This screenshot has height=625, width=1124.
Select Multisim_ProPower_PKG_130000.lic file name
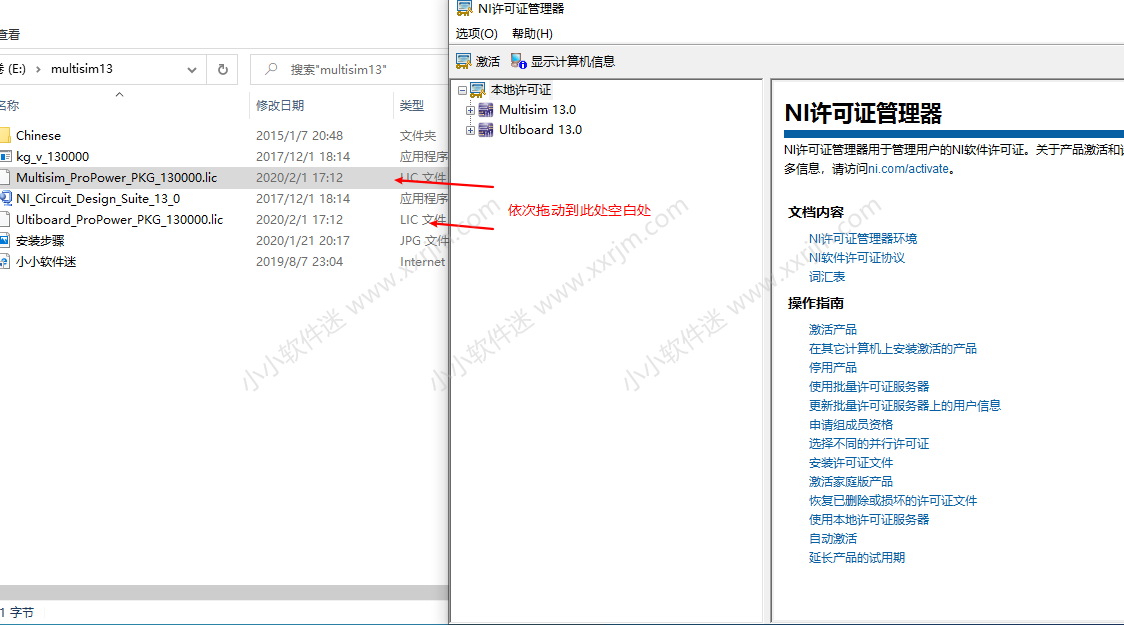[x=117, y=178]
